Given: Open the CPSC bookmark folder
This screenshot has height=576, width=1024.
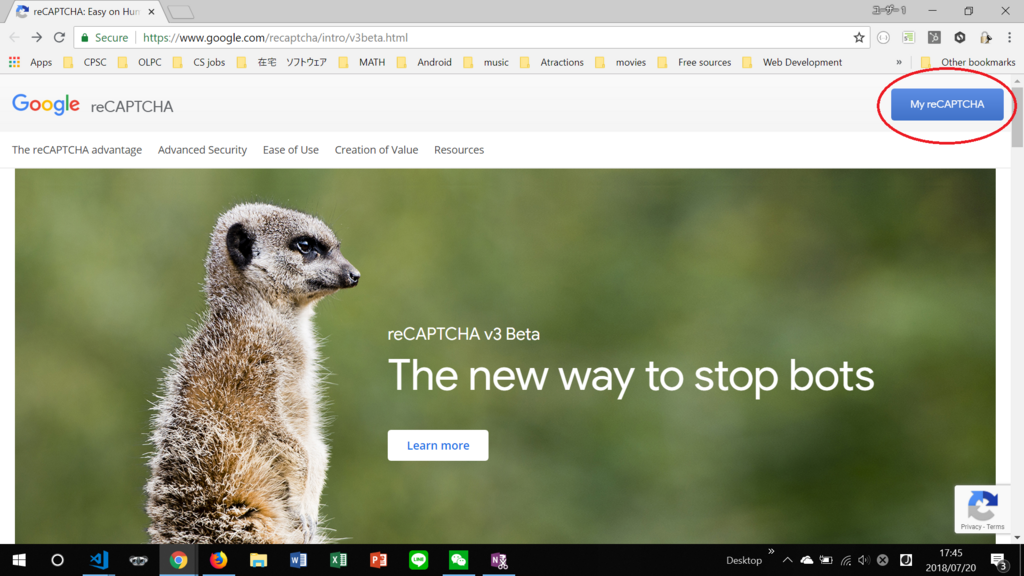Looking at the screenshot, I should (87, 62).
